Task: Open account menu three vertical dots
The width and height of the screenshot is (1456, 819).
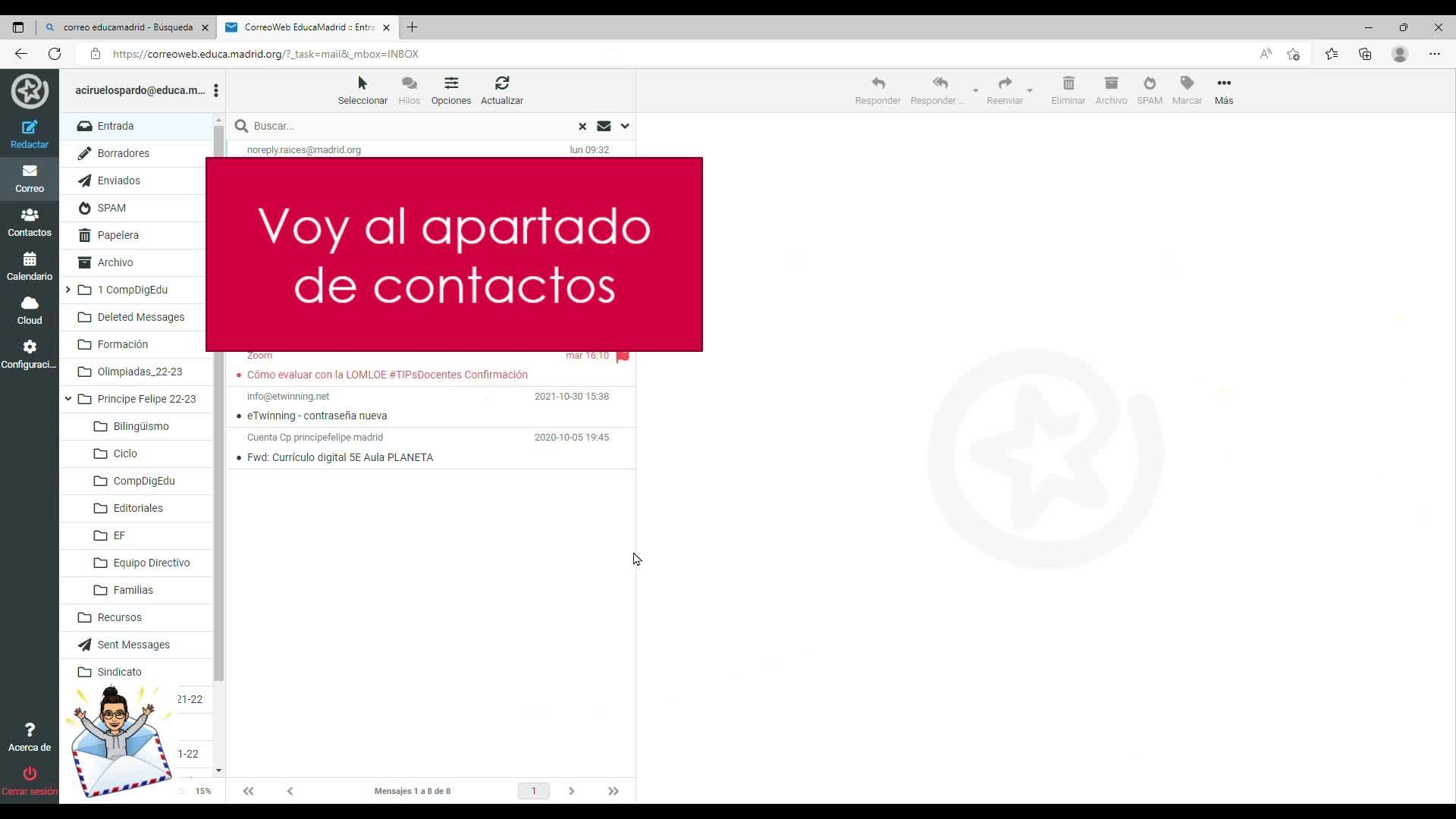Action: coord(216,90)
